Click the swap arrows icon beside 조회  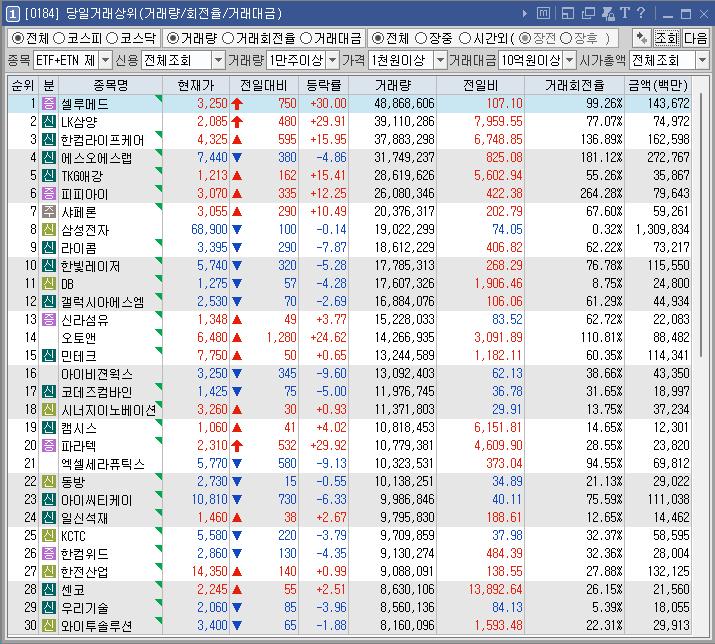pos(642,38)
